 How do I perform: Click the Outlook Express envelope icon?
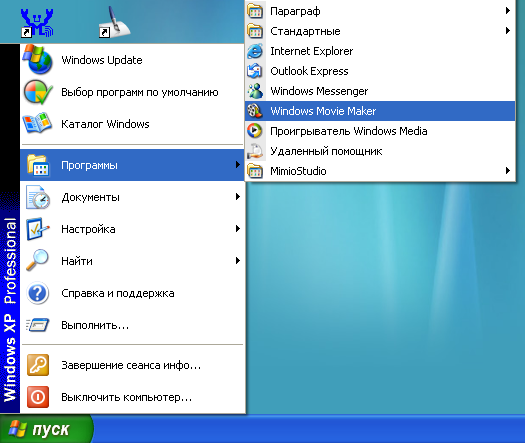click(x=255, y=71)
